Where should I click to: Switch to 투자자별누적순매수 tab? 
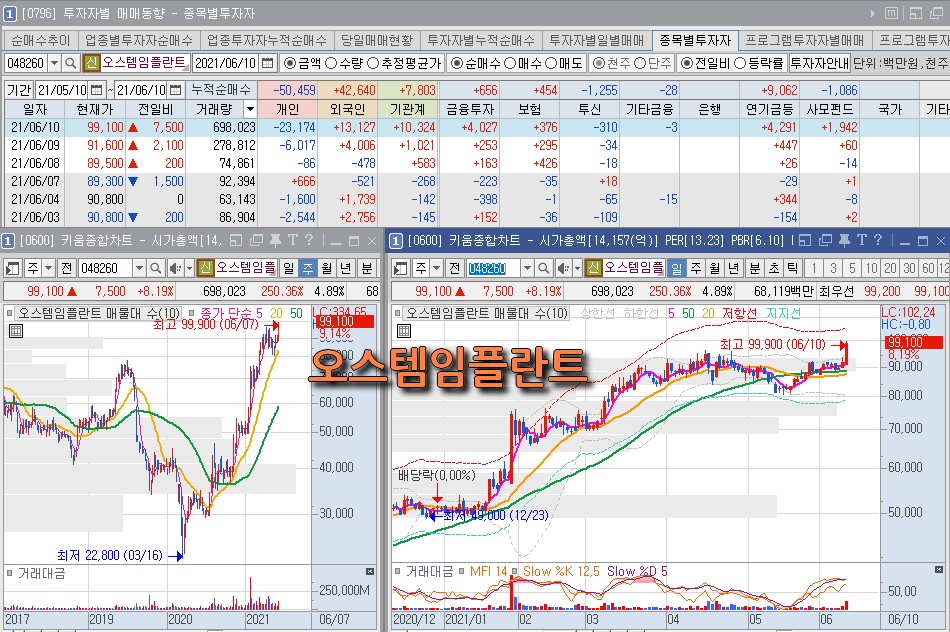[x=481, y=41]
